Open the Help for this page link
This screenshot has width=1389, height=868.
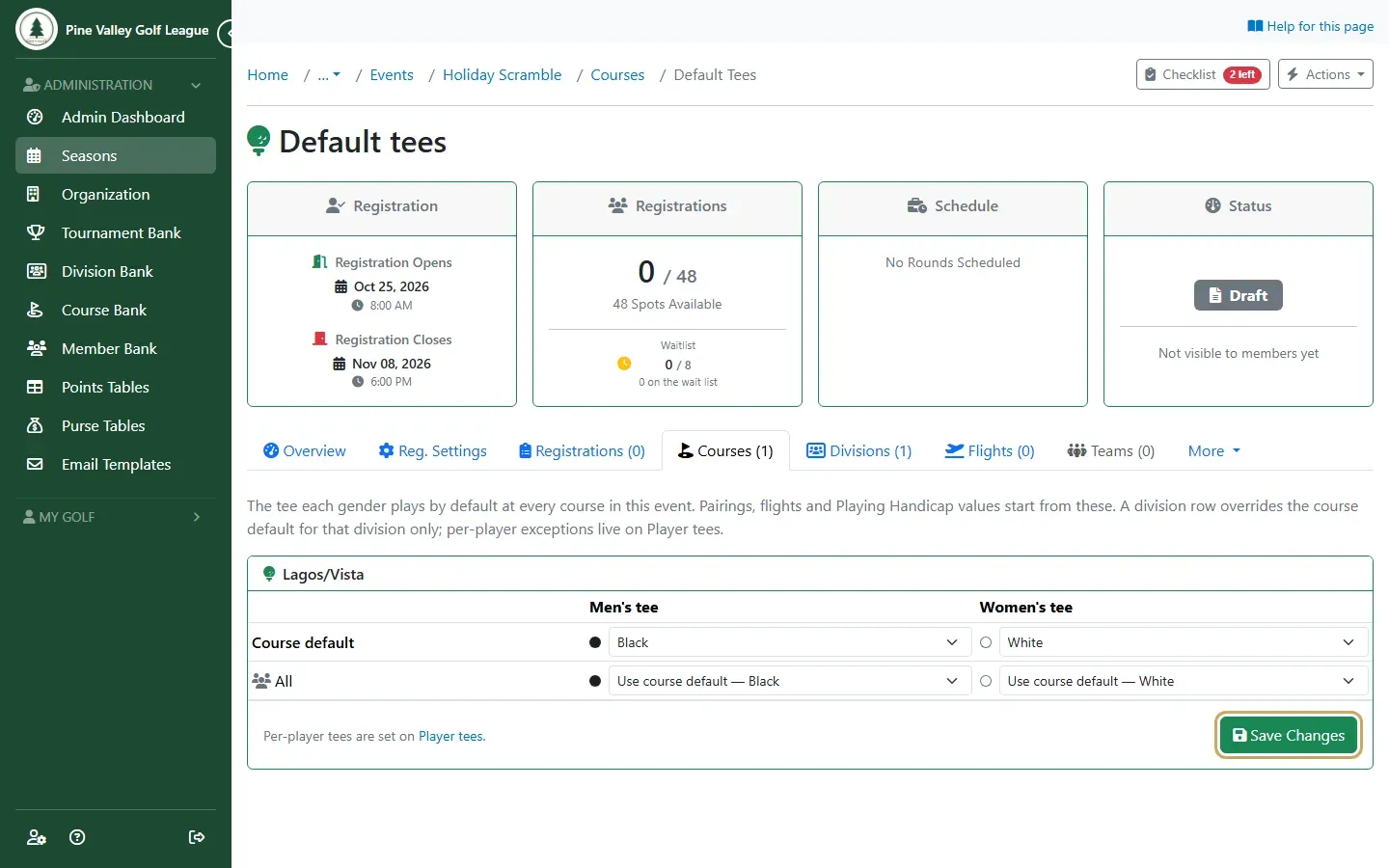pos(1310,26)
